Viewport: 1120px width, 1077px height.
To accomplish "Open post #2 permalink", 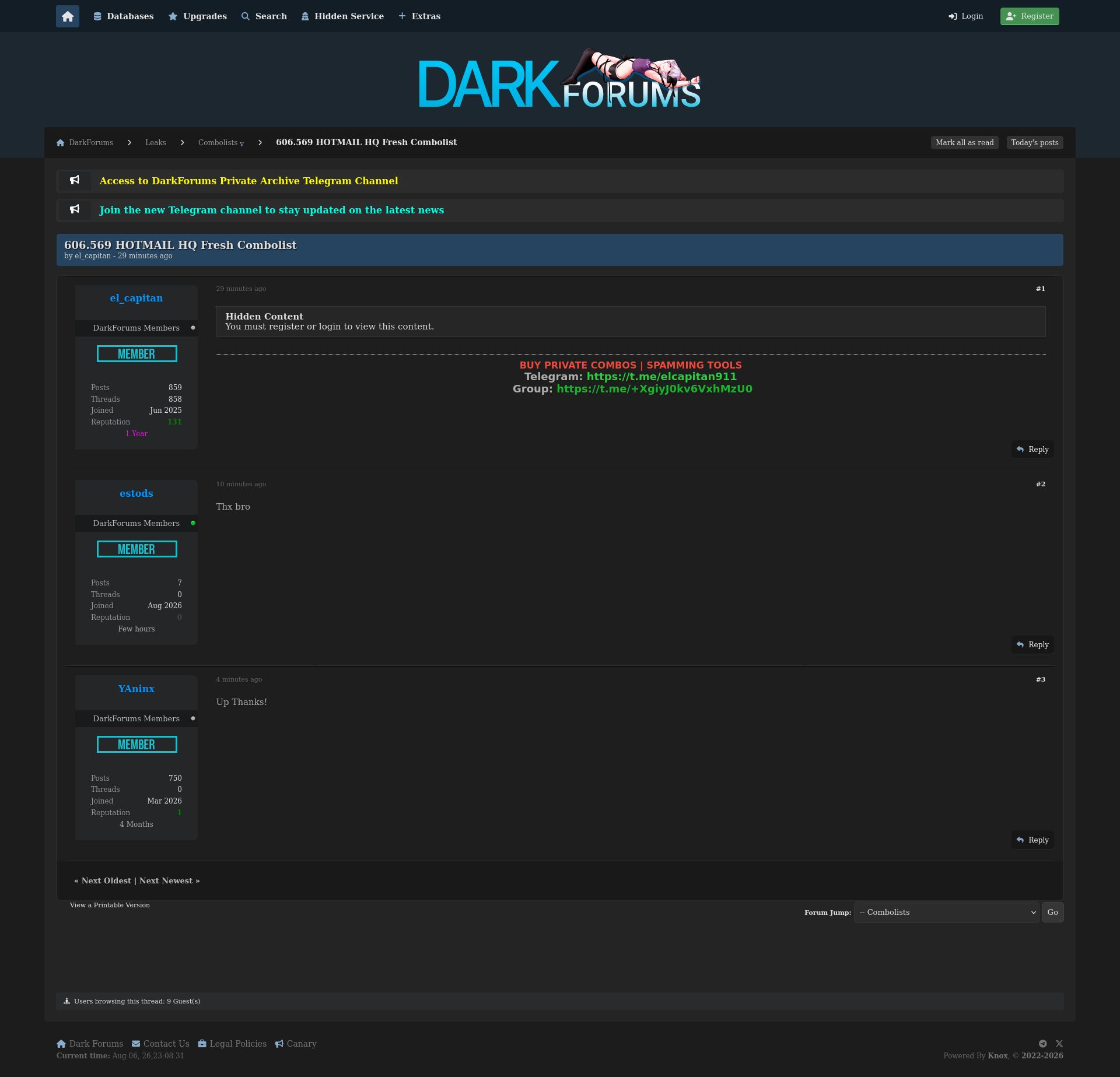I will click(1041, 485).
